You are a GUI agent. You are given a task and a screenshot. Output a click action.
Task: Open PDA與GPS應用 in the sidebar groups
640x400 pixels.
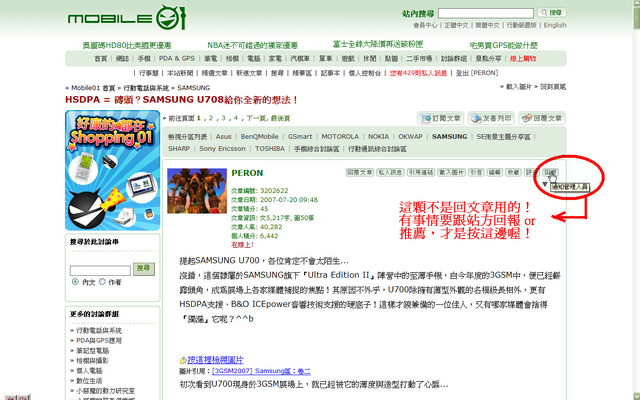99,341
